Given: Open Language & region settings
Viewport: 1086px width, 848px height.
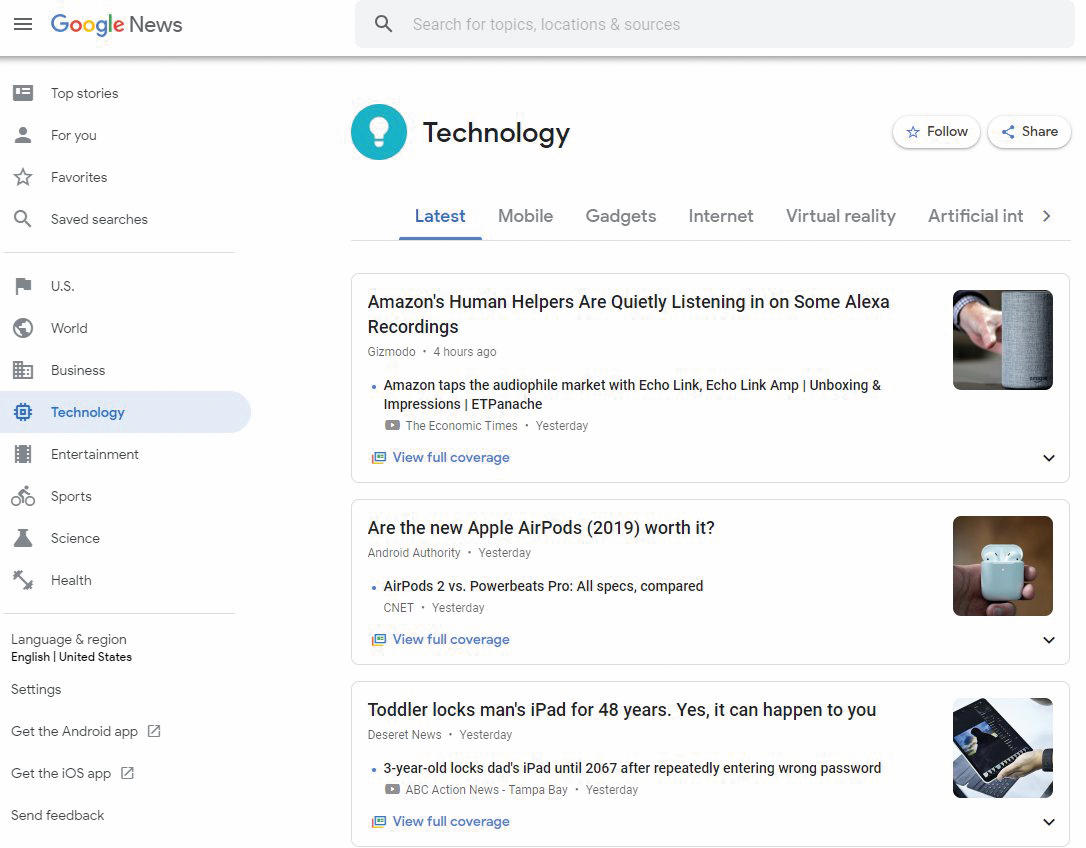Looking at the screenshot, I should (x=71, y=647).
